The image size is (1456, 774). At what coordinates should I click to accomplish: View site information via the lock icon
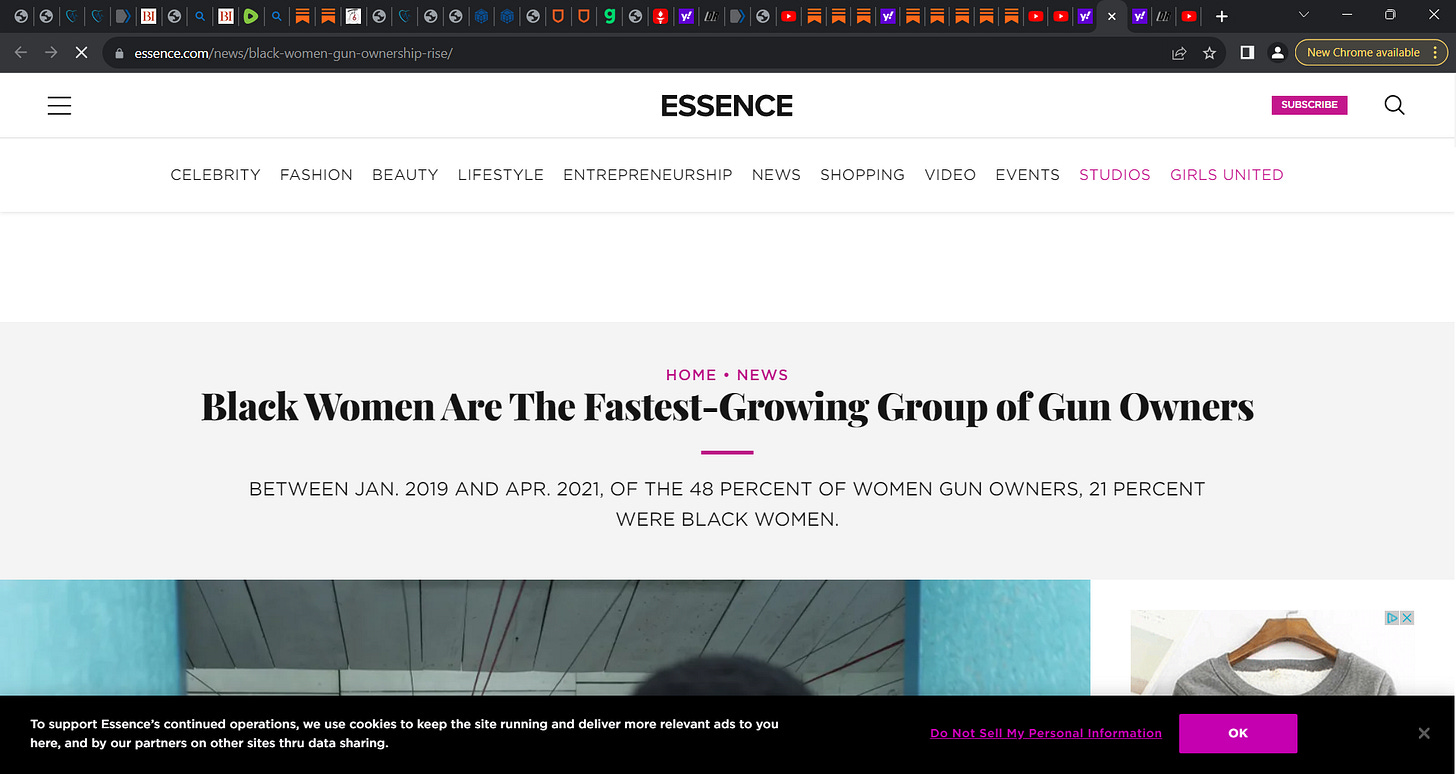tap(119, 52)
